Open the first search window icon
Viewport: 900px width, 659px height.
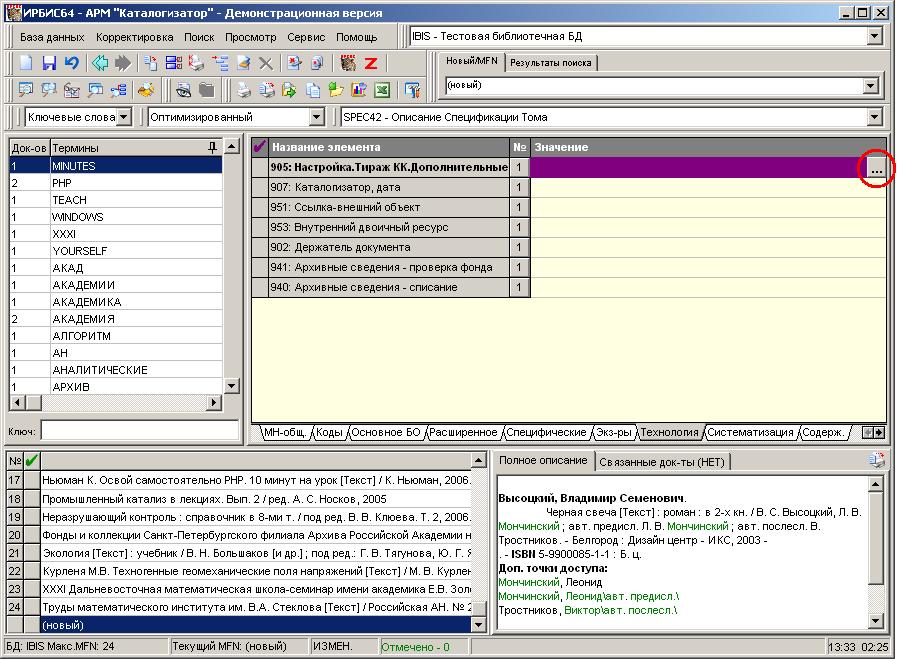point(26,90)
